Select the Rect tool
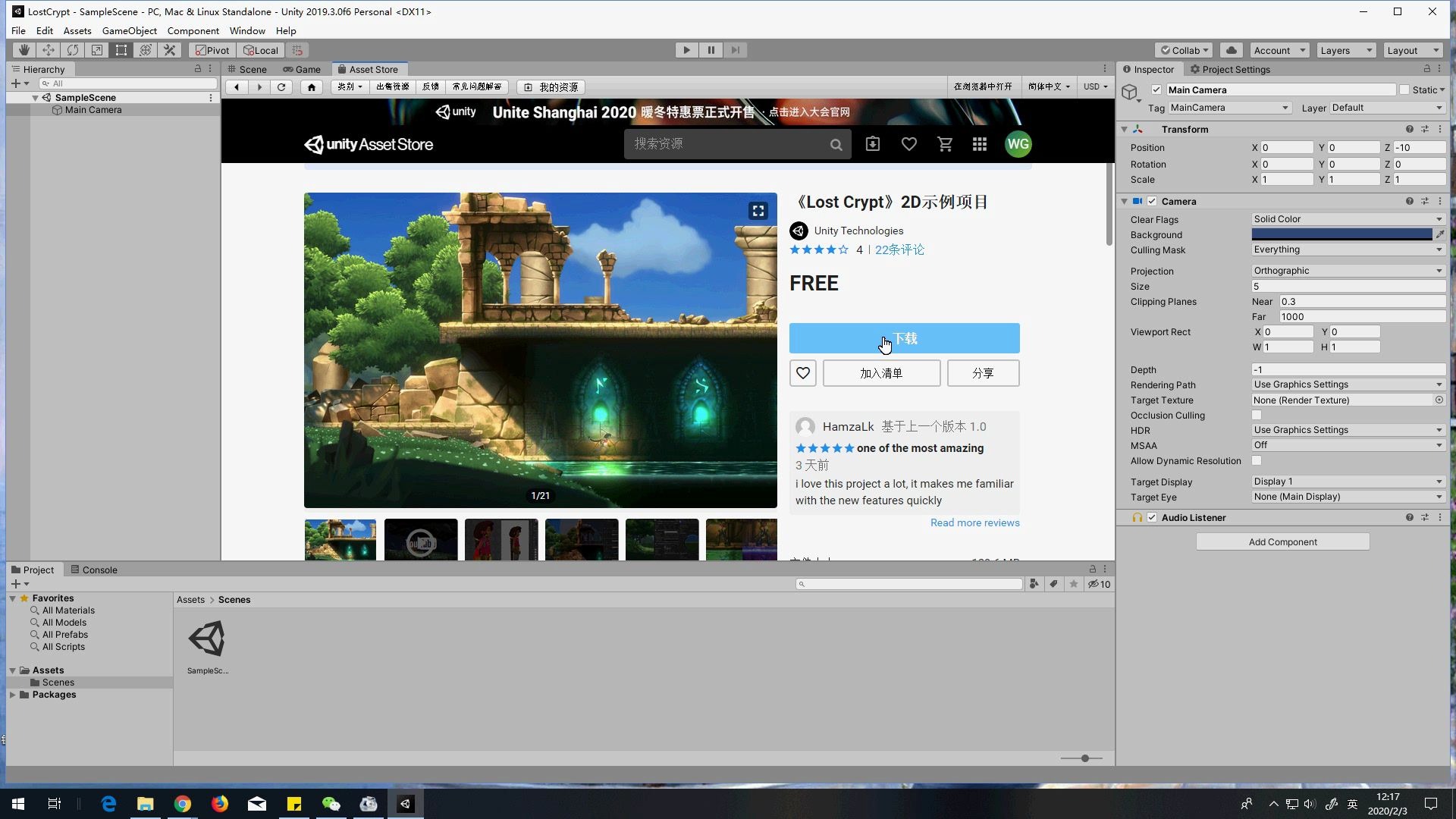This screenshot has height=819, width=1456. click(x=121, y=50)
